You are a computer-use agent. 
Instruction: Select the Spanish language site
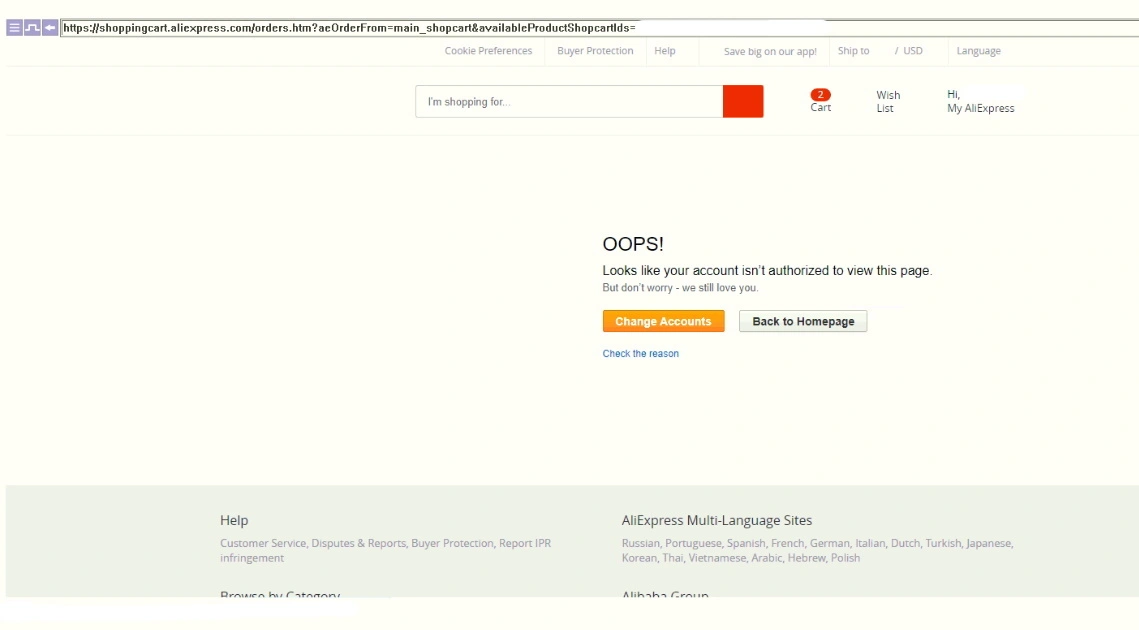pos(745,543)
